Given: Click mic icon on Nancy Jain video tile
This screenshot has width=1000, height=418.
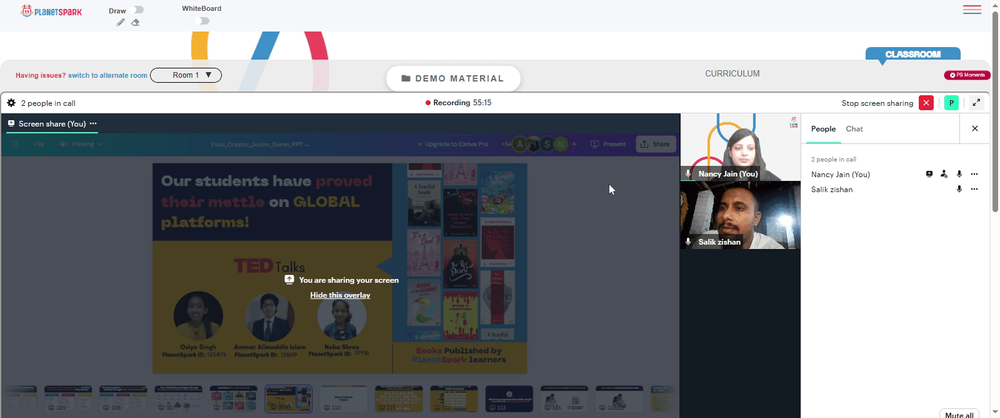Looking at the screenshot, I should (688, 174).
